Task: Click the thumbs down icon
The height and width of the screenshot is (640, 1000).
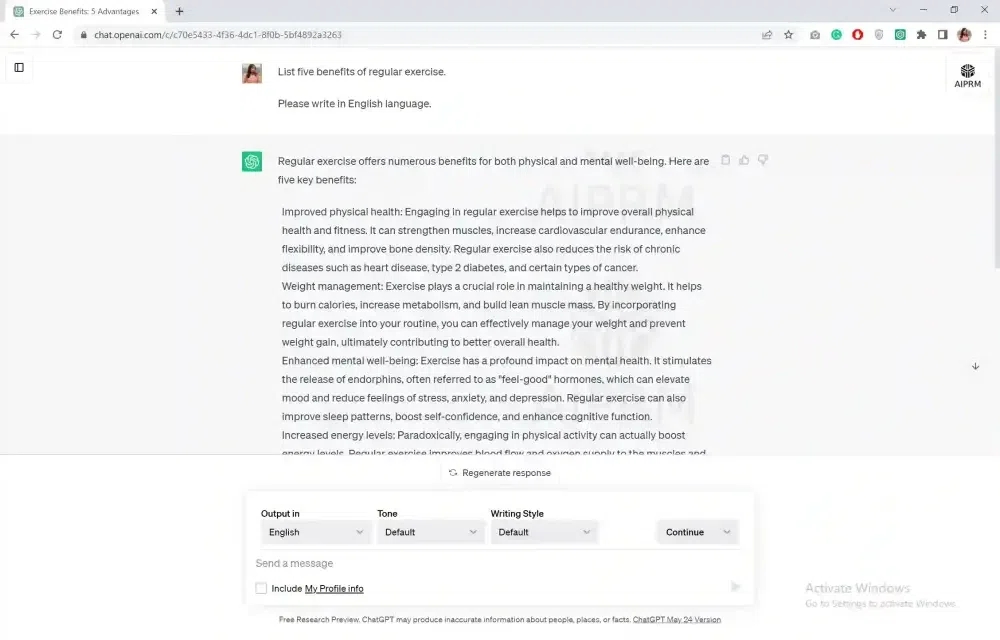Action: (763, 160)
